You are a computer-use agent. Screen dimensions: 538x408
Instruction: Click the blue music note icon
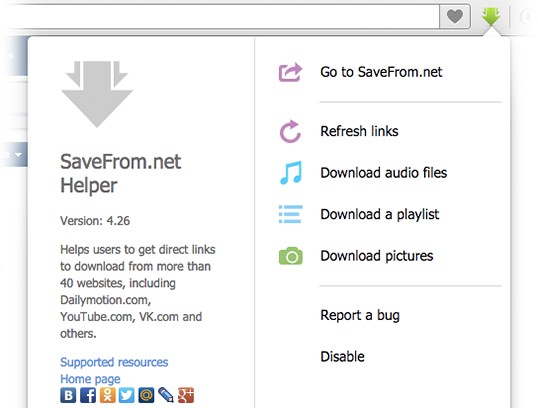pos(291,173)
